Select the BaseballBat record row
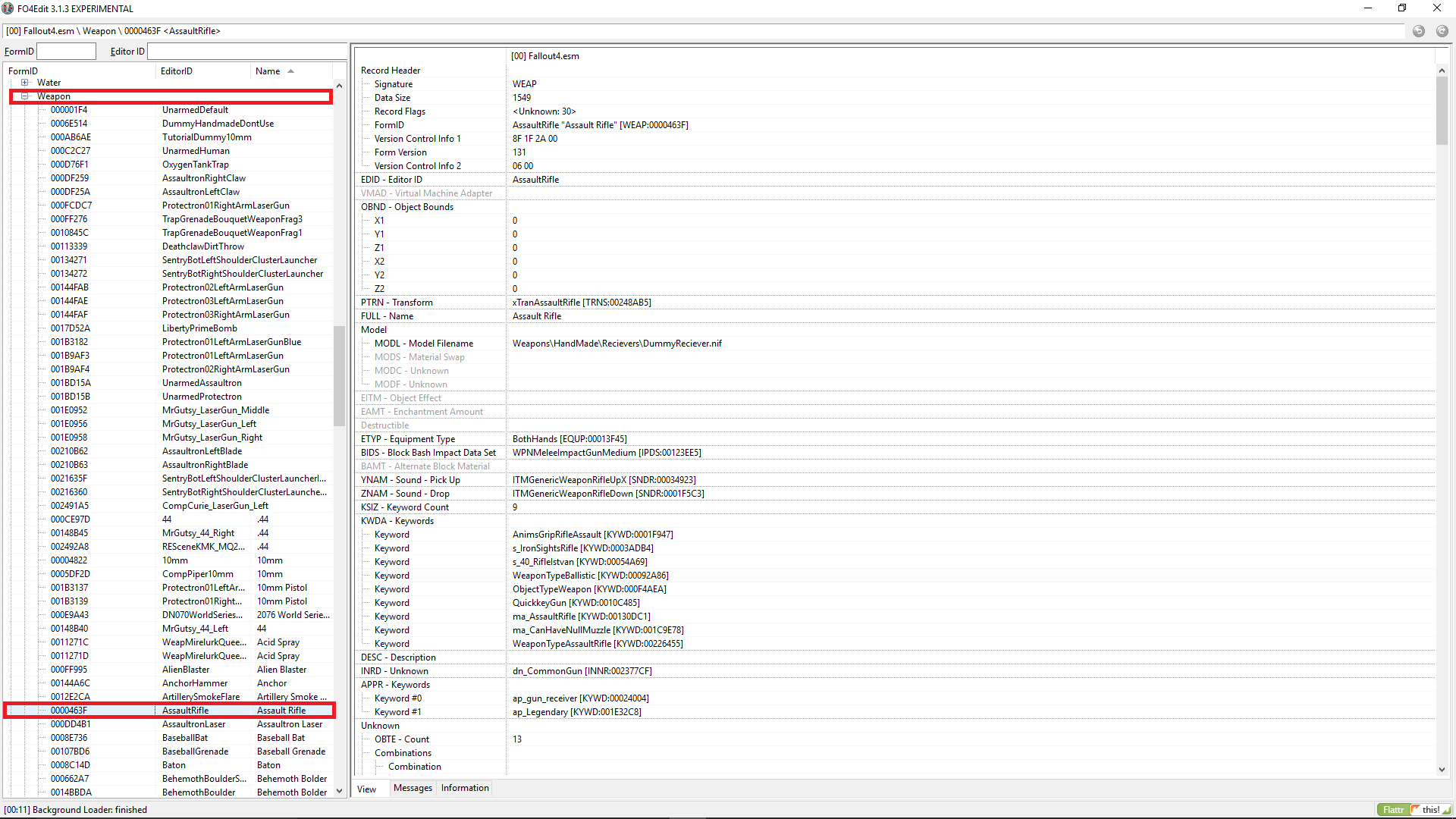The height and width of the screenshot is (819, 1456). [185, 738]
